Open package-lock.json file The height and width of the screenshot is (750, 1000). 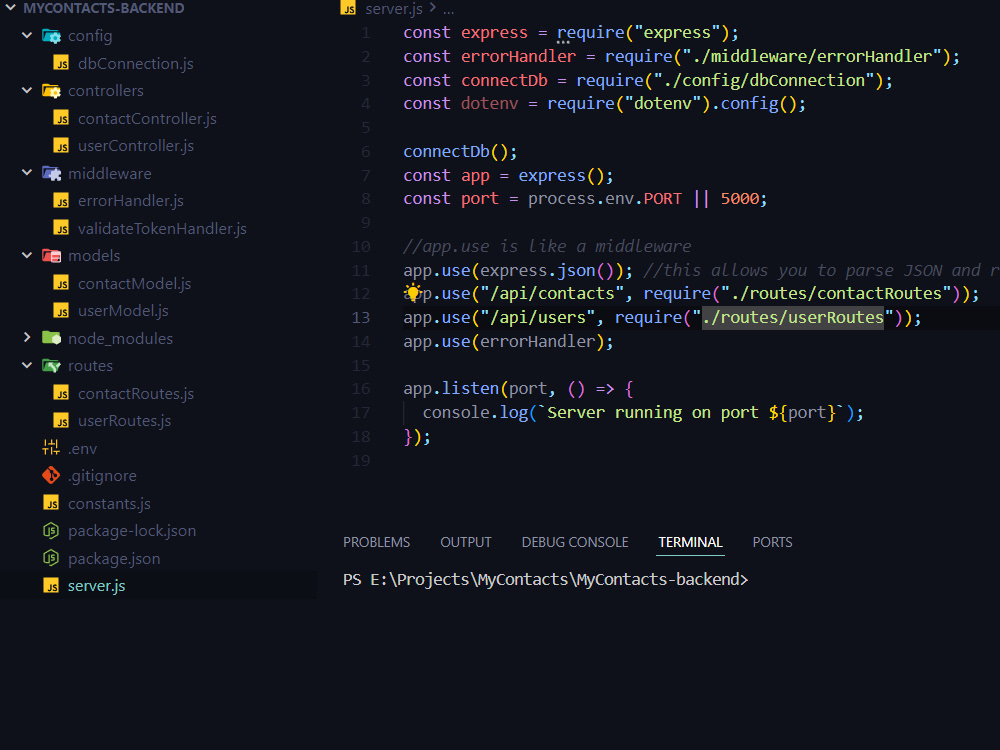click(x=132, y=531)
